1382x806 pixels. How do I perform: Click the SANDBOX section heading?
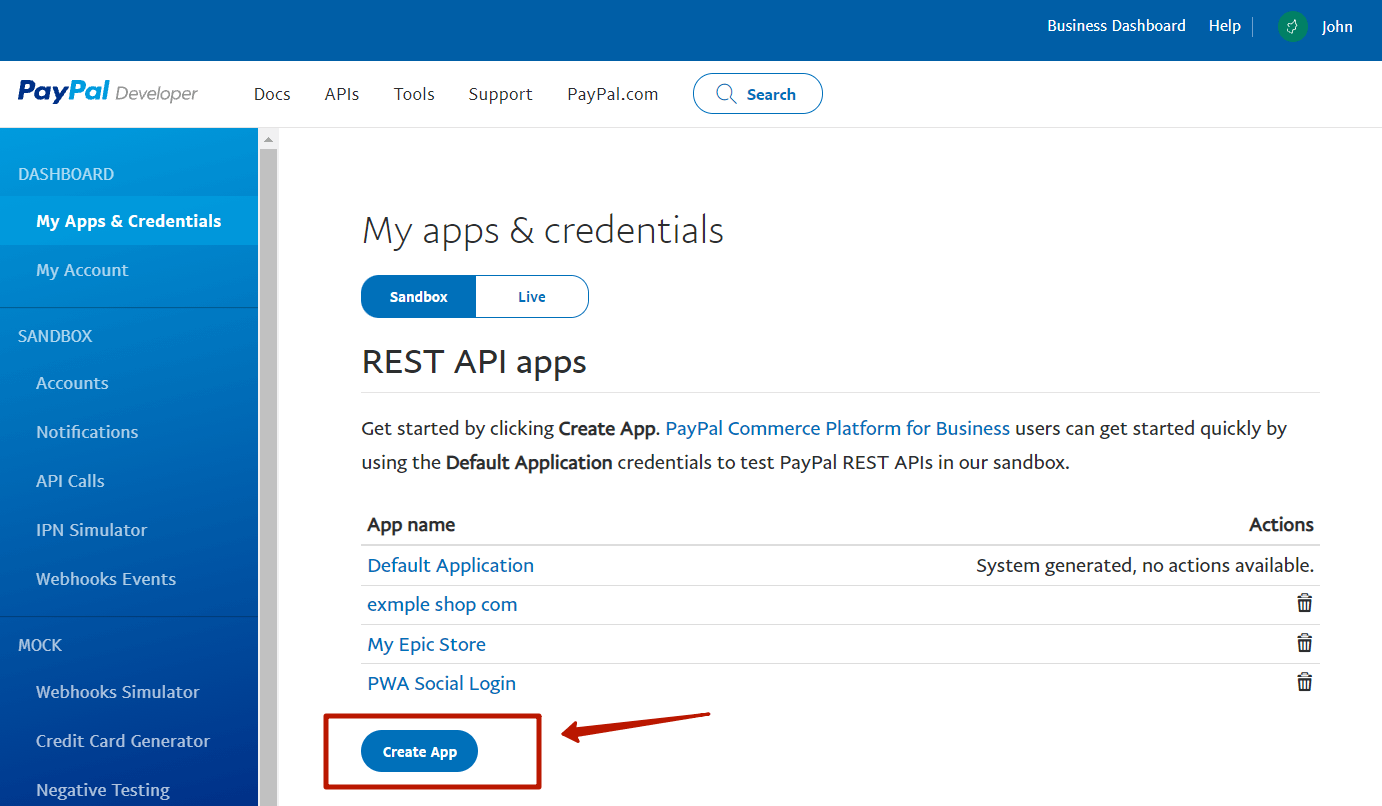pos(55,336)
